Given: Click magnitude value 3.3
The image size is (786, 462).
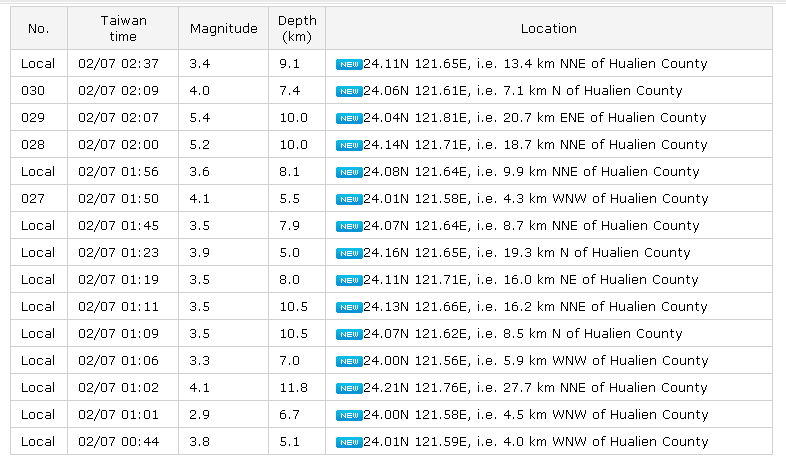Looking at the screenshot, I should click(x=200, y=361).
